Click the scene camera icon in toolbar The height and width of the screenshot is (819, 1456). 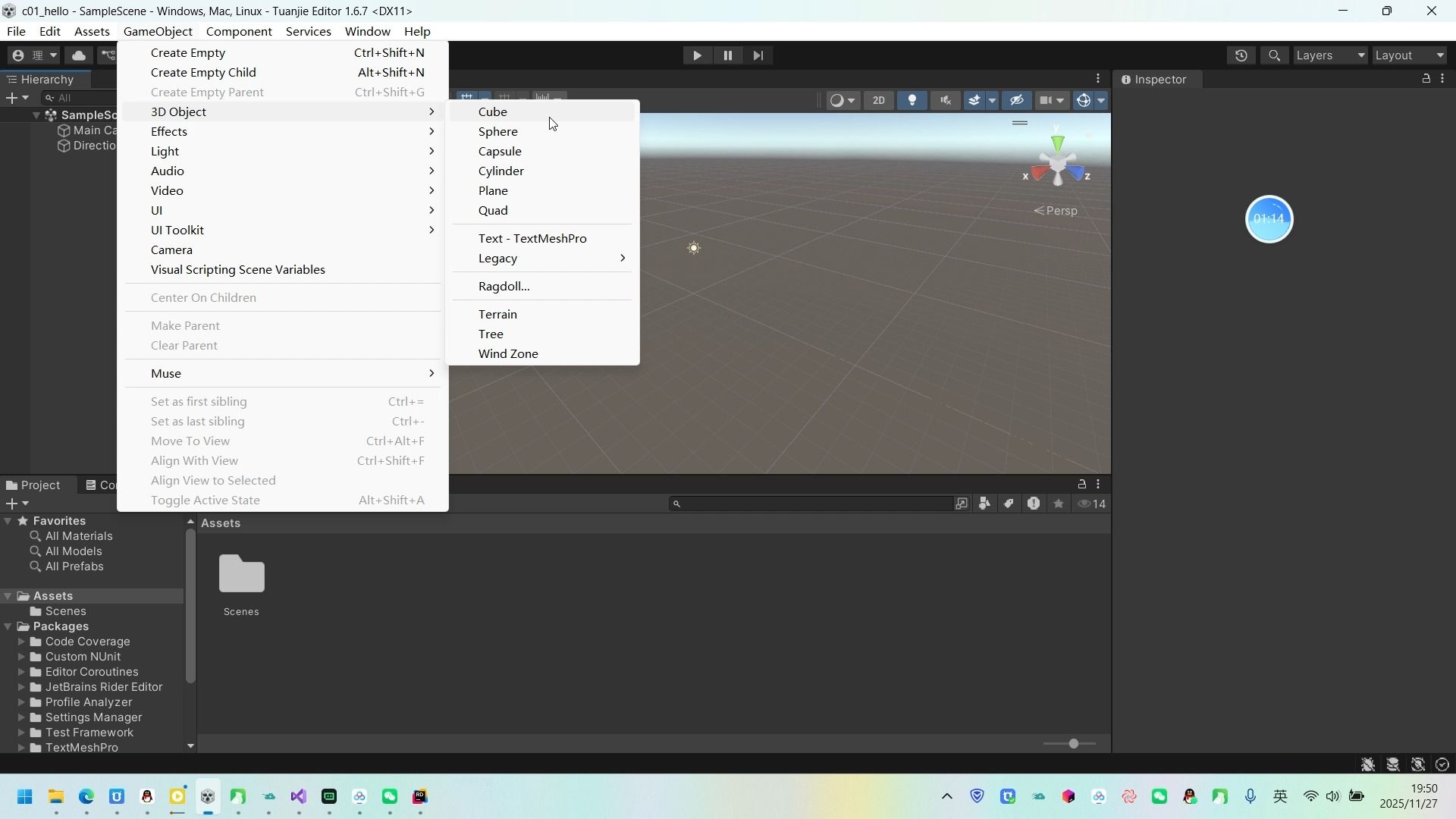(x=1046, y=100)
